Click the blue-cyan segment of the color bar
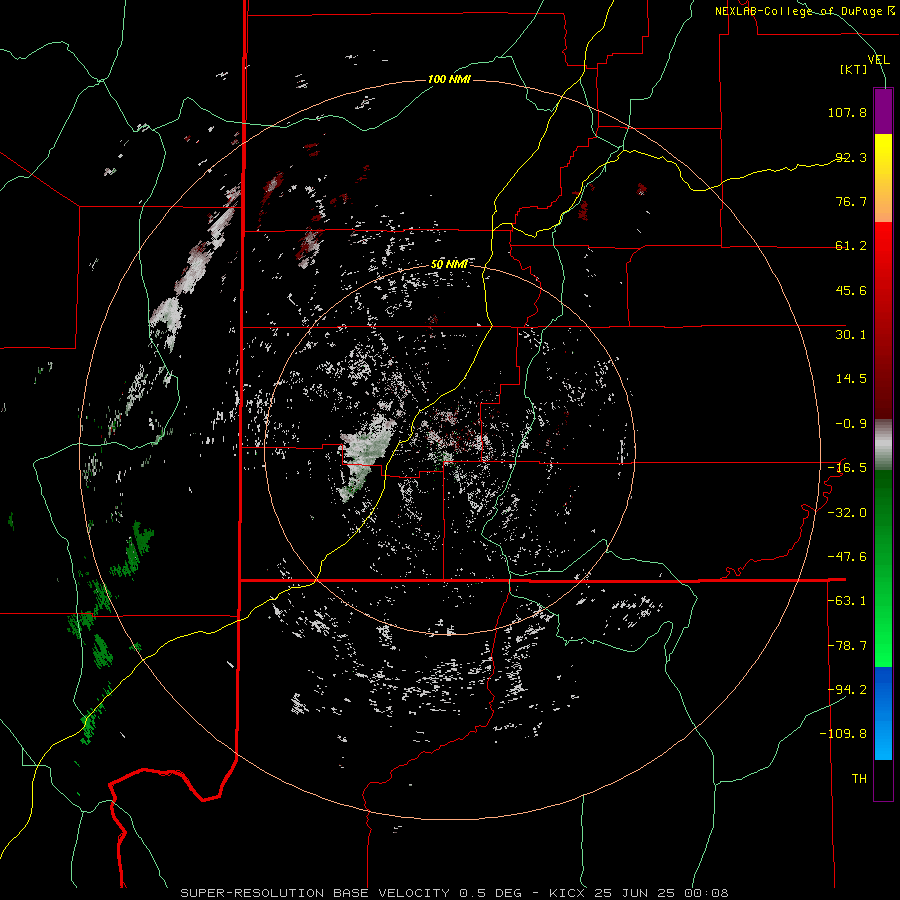The height and width of the screenshot is (900, 900). pyautogui.click(x=883, y=713)
